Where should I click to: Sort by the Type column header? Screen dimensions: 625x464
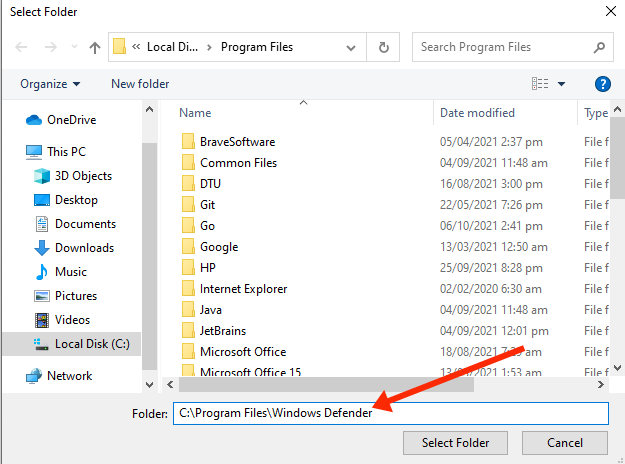tap(596, 113)
